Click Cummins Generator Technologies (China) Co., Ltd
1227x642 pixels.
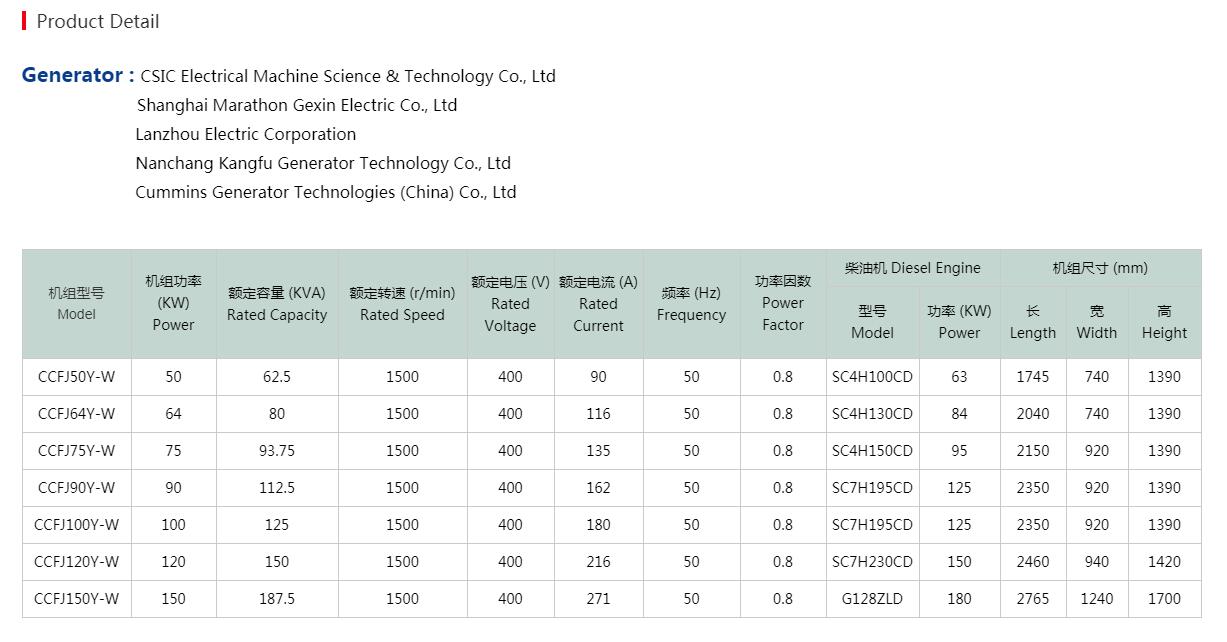[x=325, y=192]
